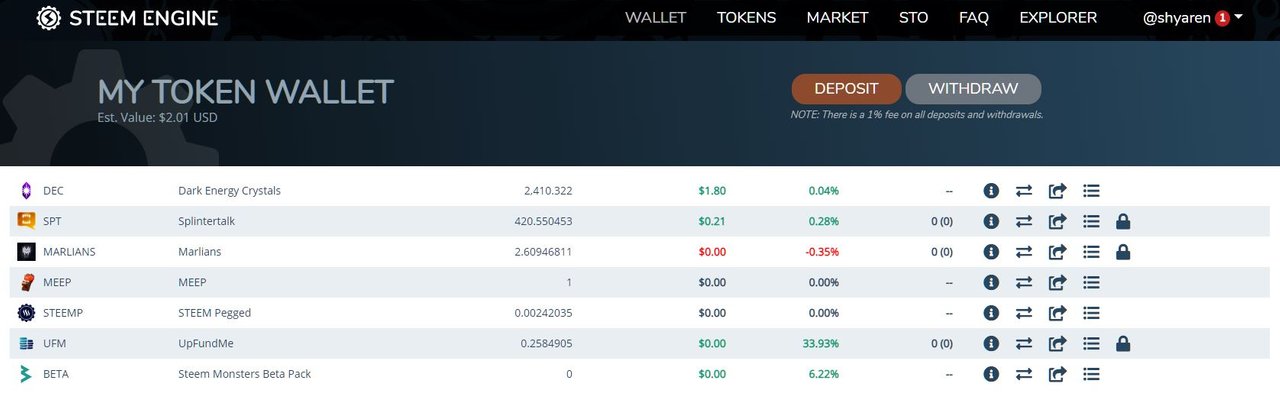Send DEC tokens via share icon
1280x404 pixels.
[x=1058, y=191]
